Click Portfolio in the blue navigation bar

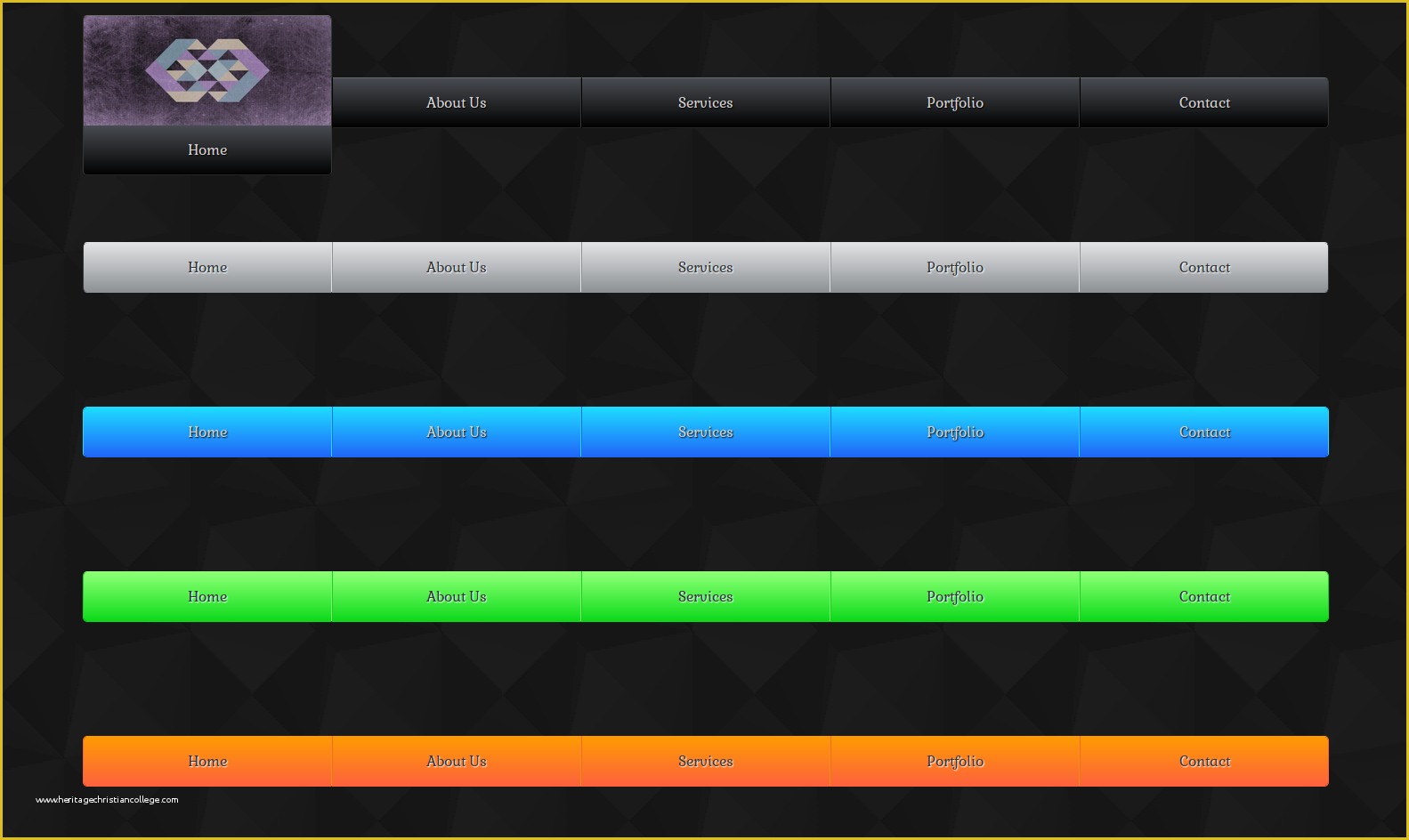point(955,432)
